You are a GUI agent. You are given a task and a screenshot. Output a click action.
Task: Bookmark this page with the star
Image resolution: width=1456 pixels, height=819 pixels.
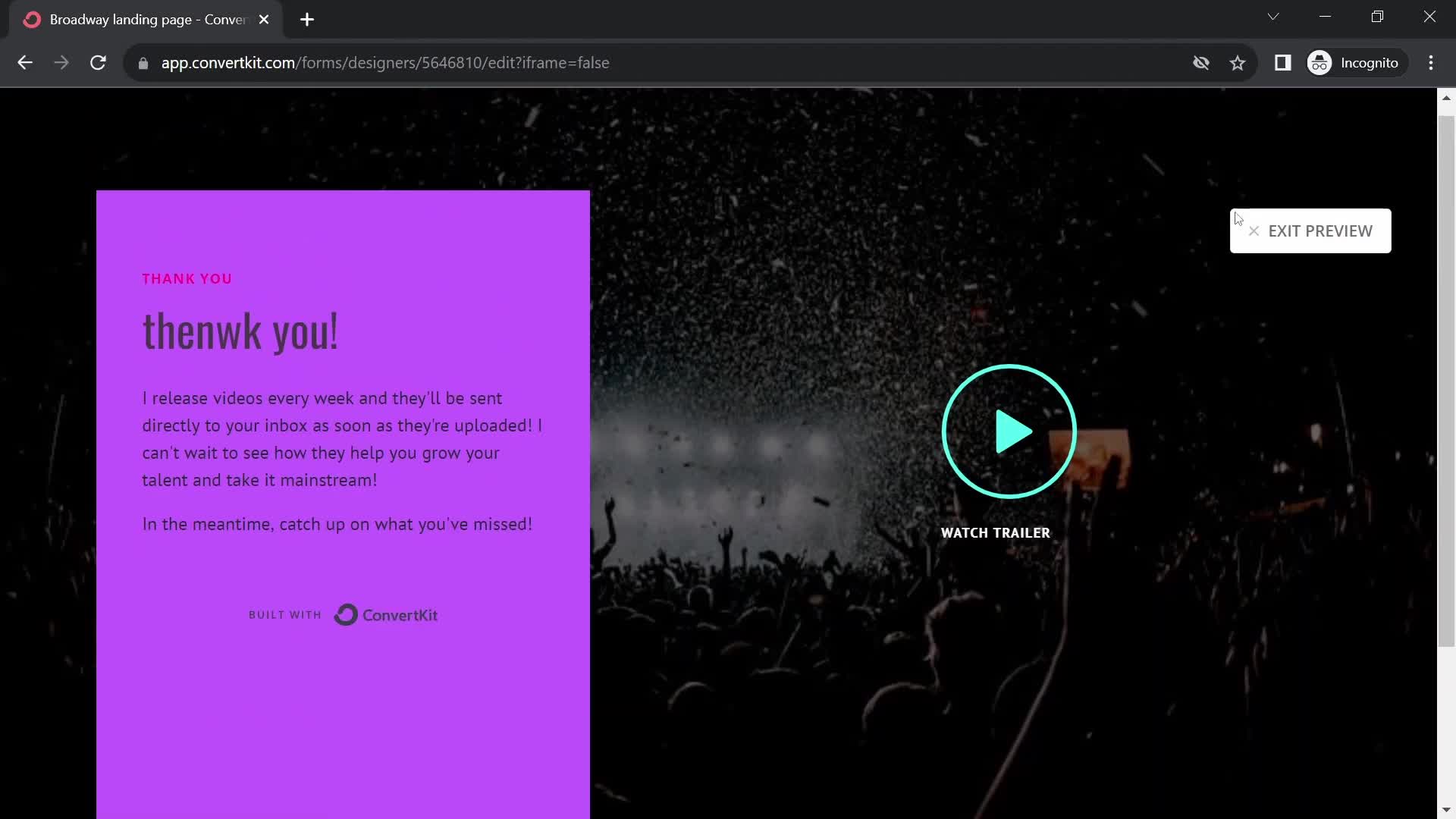click(x=1238, y=63)
